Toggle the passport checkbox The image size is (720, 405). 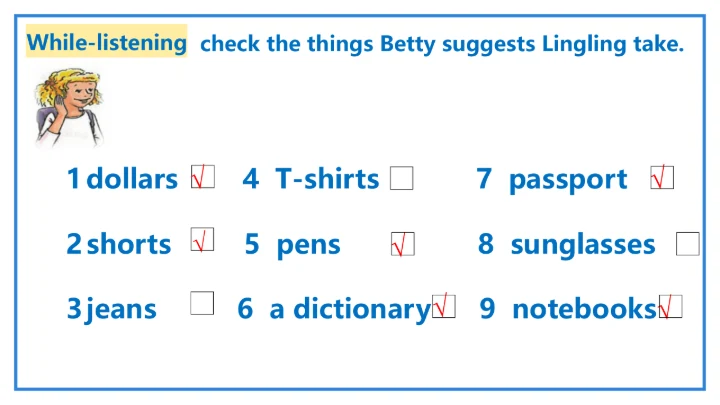coord(662,178)
